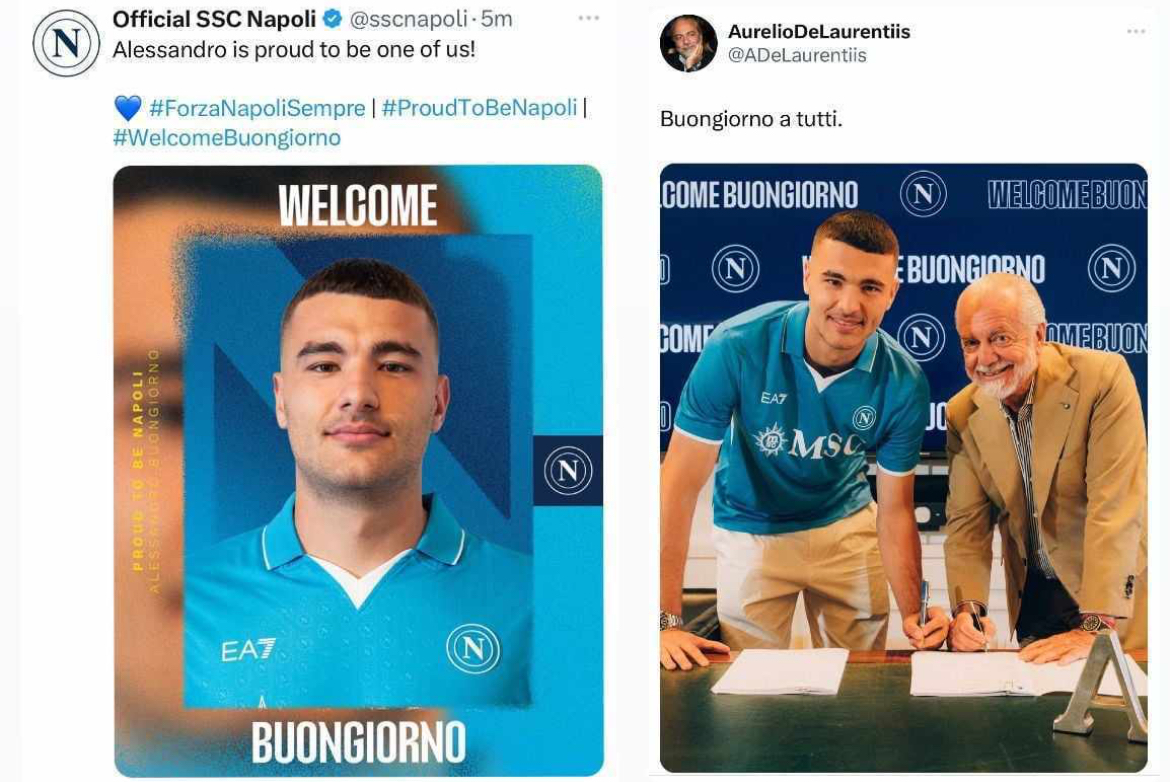Screen dimensions: 1170x782
Task: Click the EA7 logo on poster jersey
Action: (x=248, y=650)
